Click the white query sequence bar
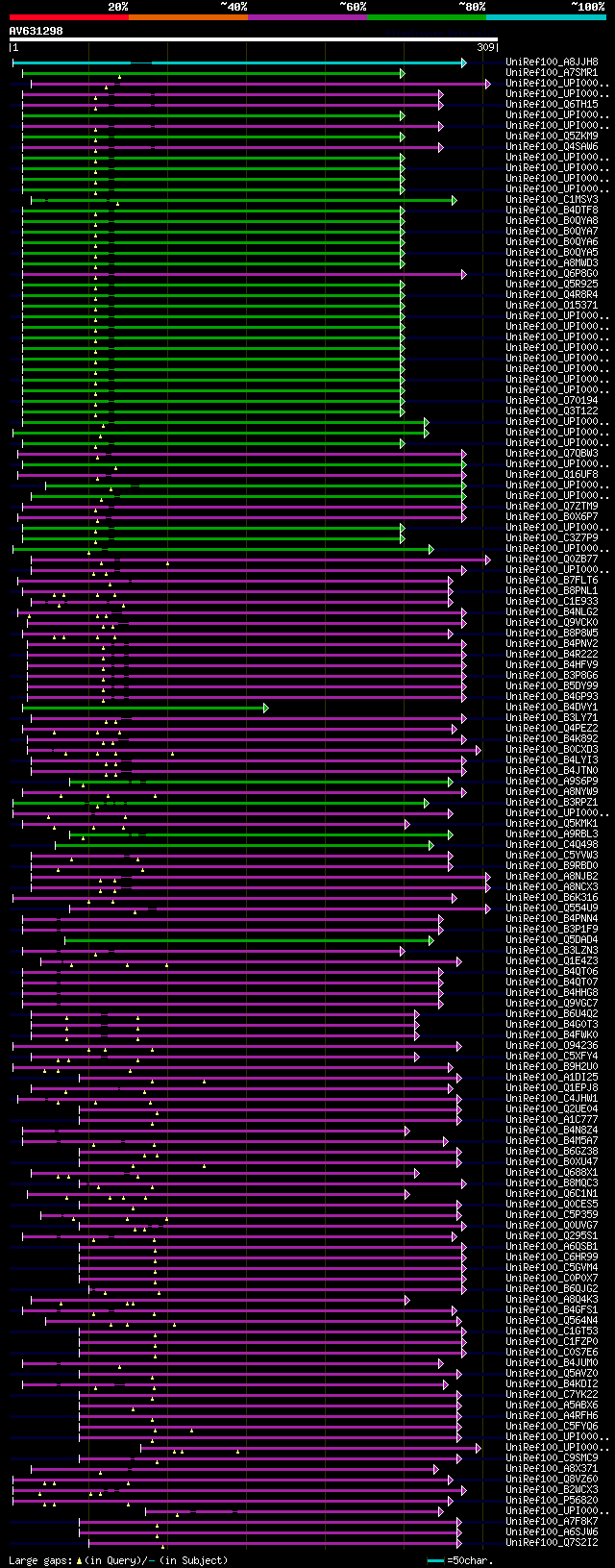 pyautogui.click(x=254, y=39)
